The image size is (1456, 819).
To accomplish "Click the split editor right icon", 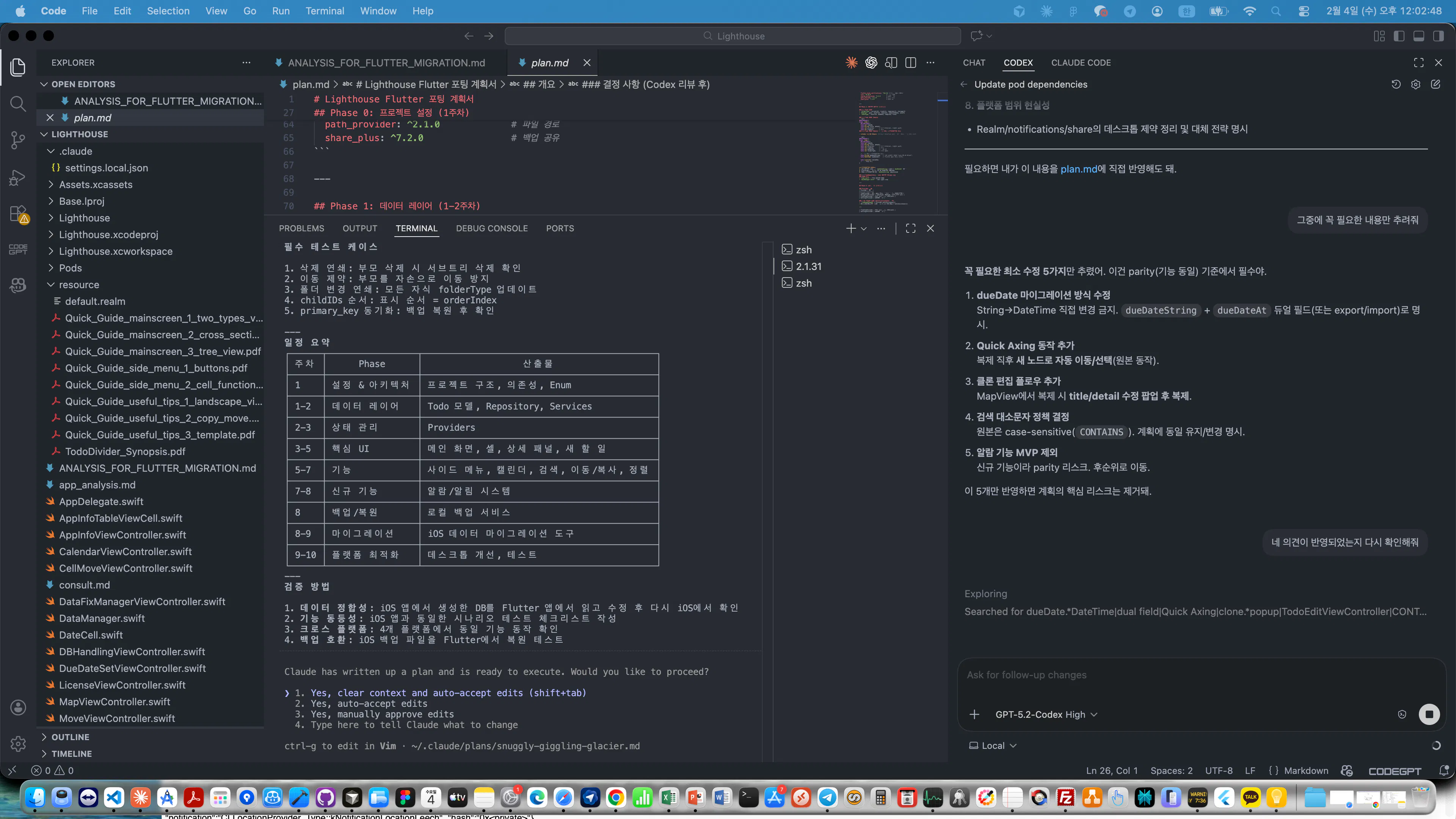I will click(x=910, y=63).
